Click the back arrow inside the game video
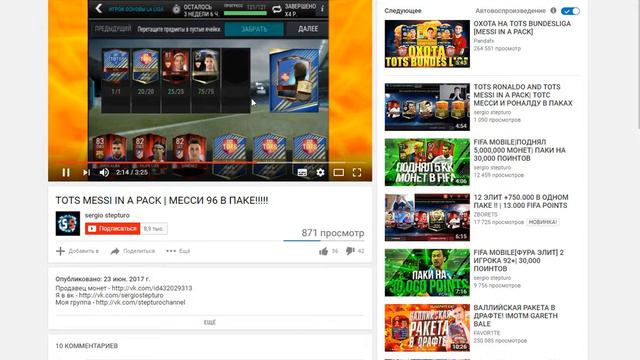The width and height of the screenshot is (640, 360). 98,8
